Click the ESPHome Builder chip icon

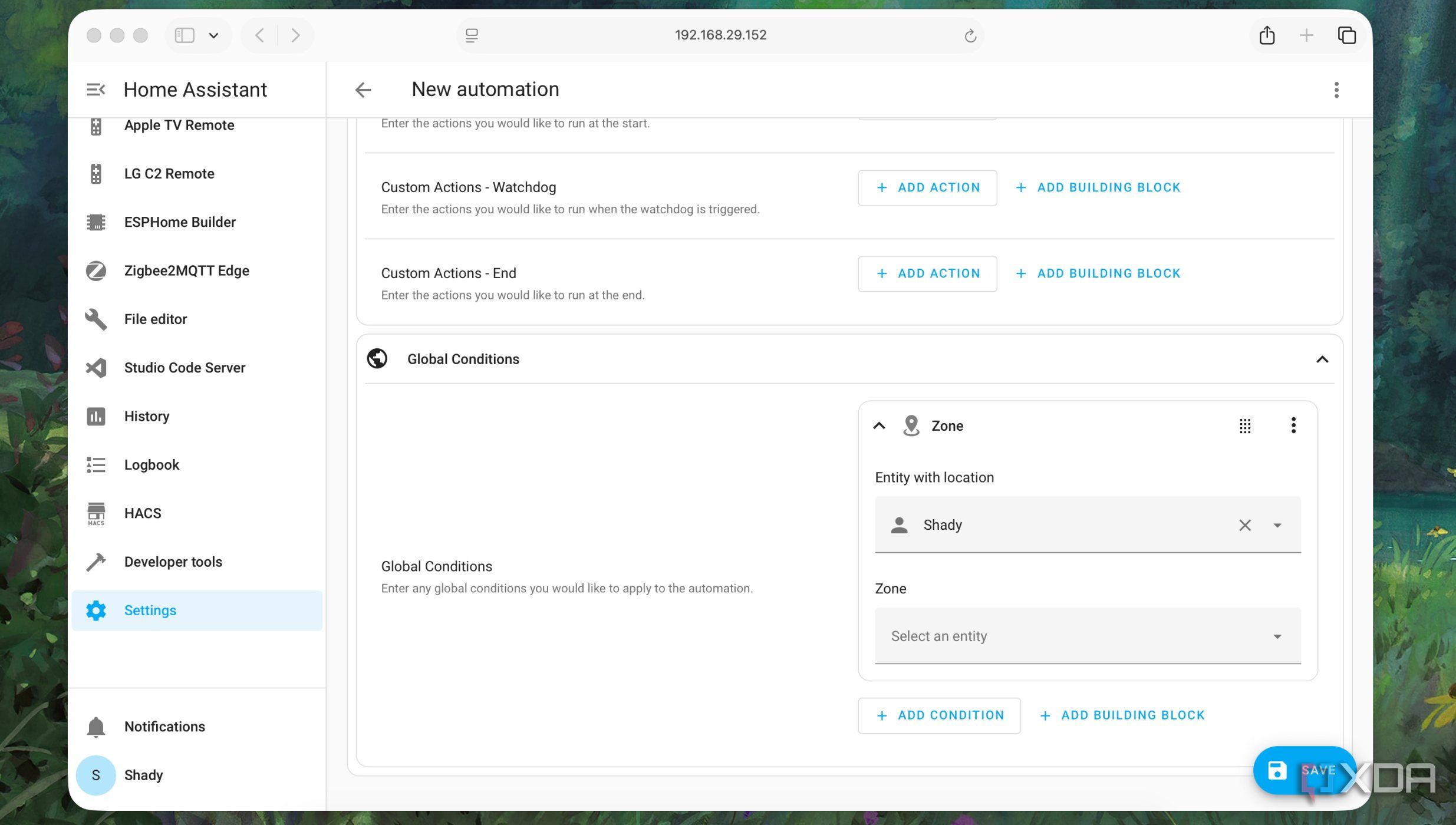pyautogui.click(x=96, y=222)
